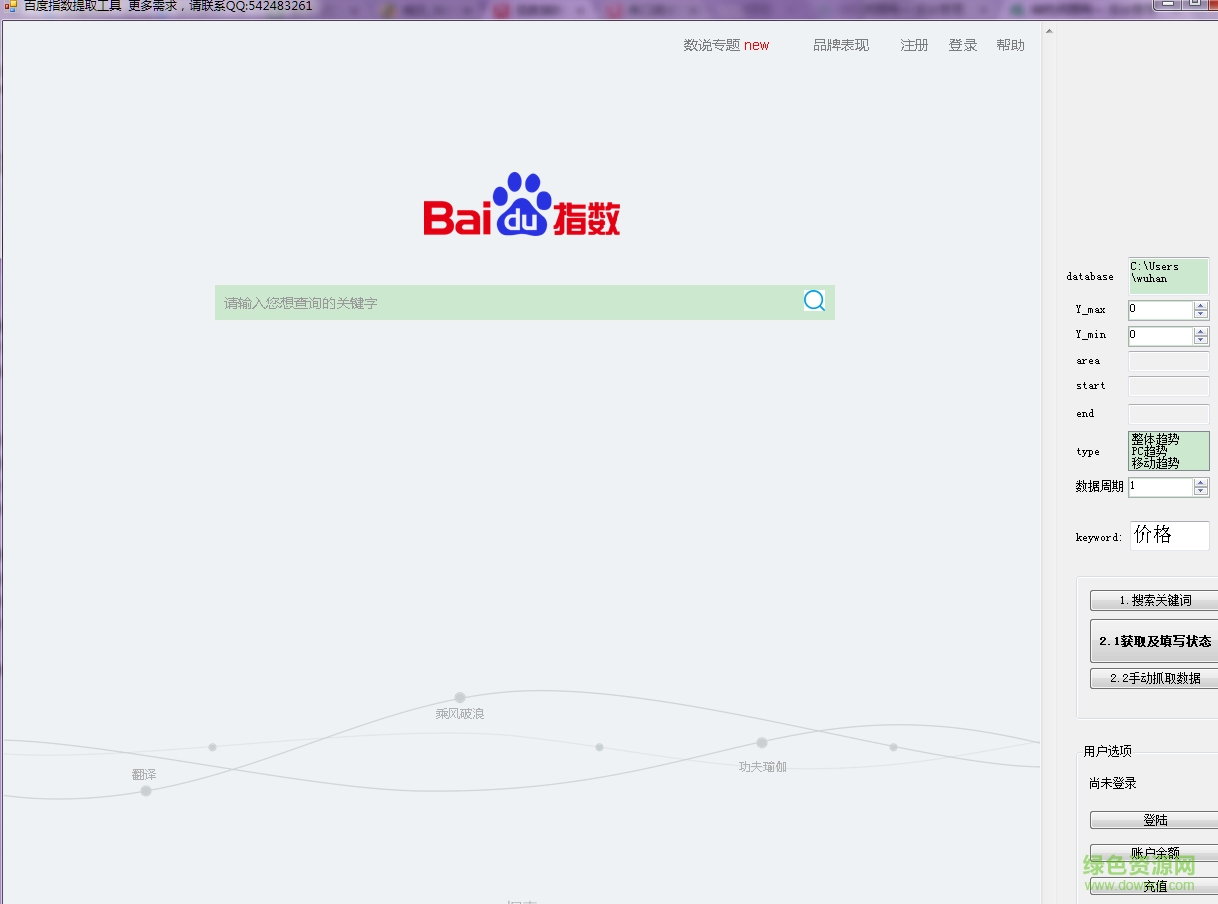Viewport: 1218px width, 904px height.
Task: Open the 帮助 help link
Action: pos(1010,45)
